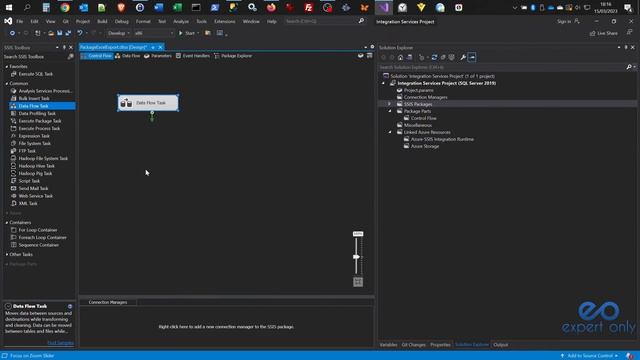Switch to the Parameters tab
640x360 pixels.
tap(158, 56)
